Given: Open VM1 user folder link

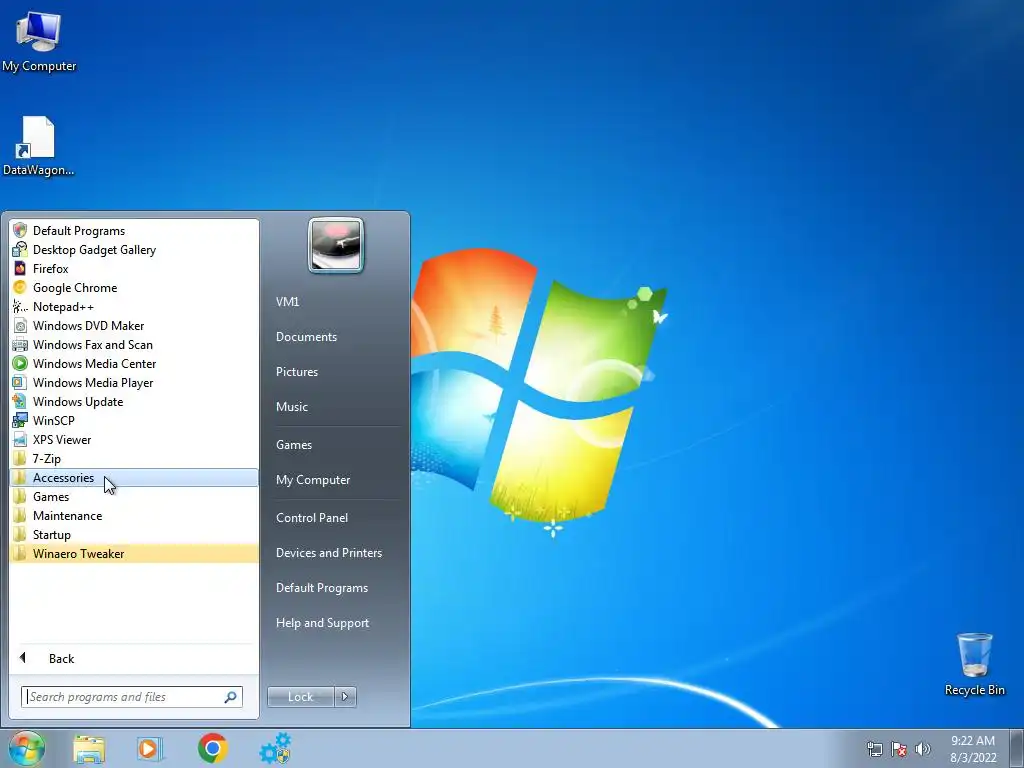Looking at the screenshot, I should click(287, 302).
